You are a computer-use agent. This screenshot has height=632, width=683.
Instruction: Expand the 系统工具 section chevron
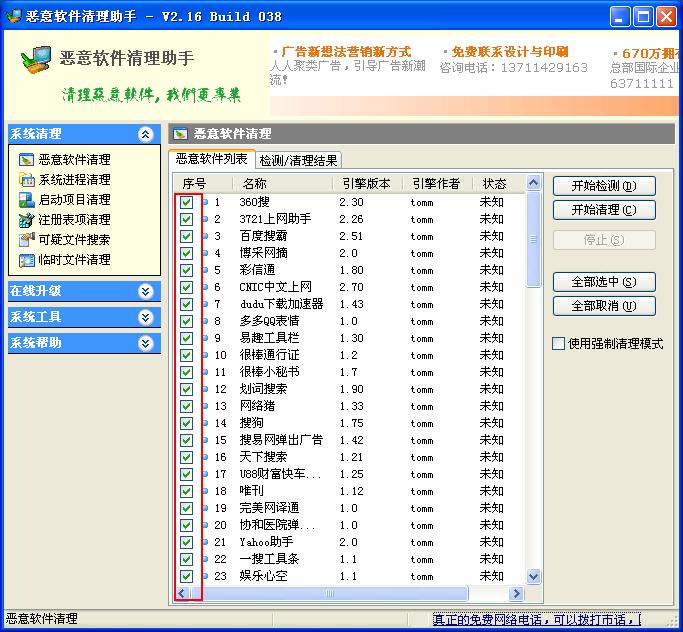click(145, 317)
